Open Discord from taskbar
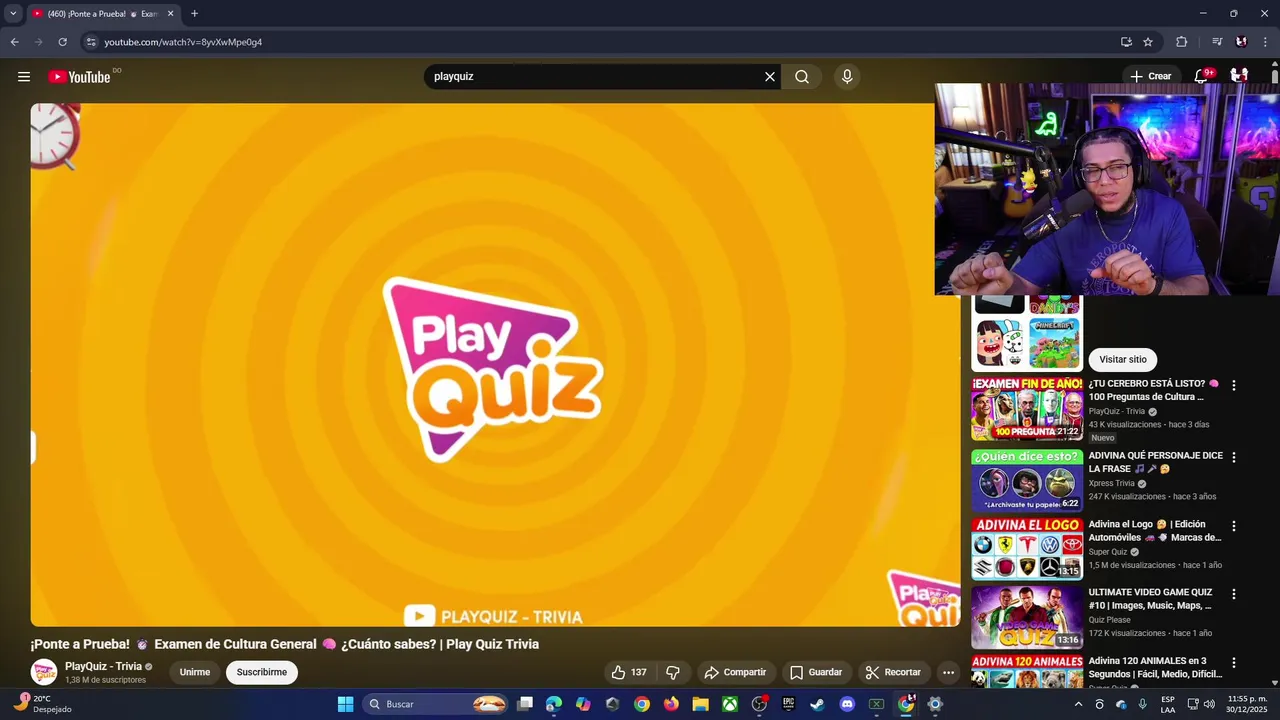 [x=847, y=704]
